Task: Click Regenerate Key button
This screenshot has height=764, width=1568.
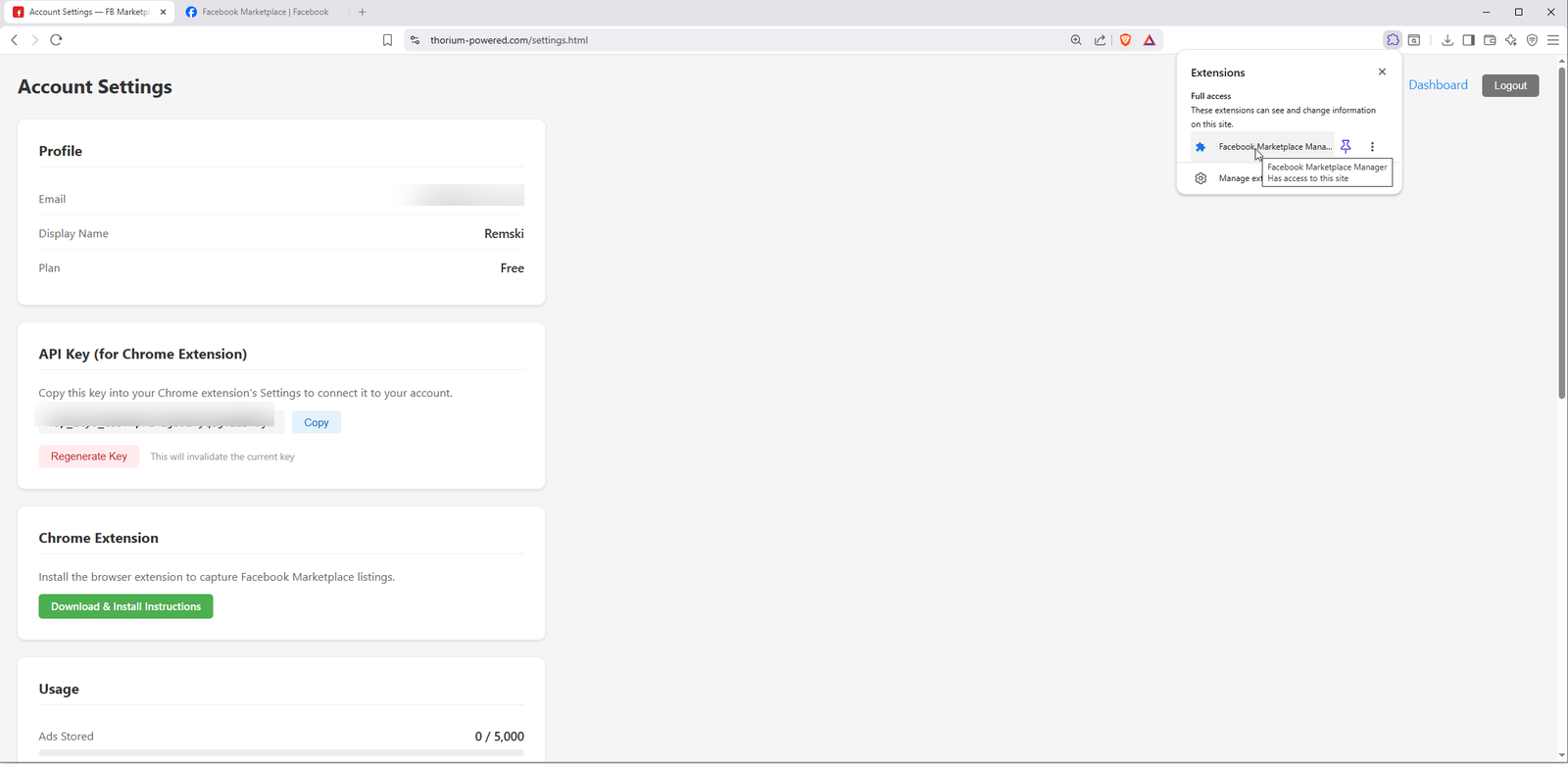Action: (x=89, y=456)
